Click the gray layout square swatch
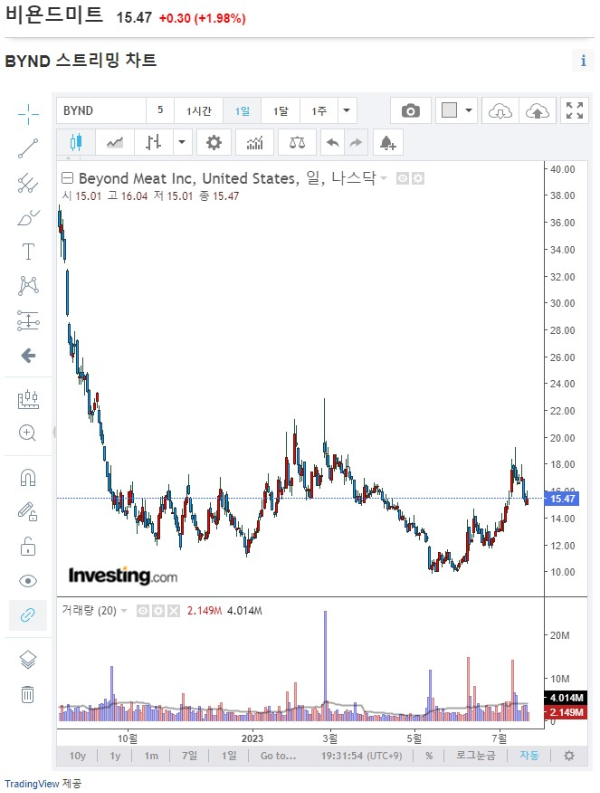Screen dimensions: 600x793 449,110
